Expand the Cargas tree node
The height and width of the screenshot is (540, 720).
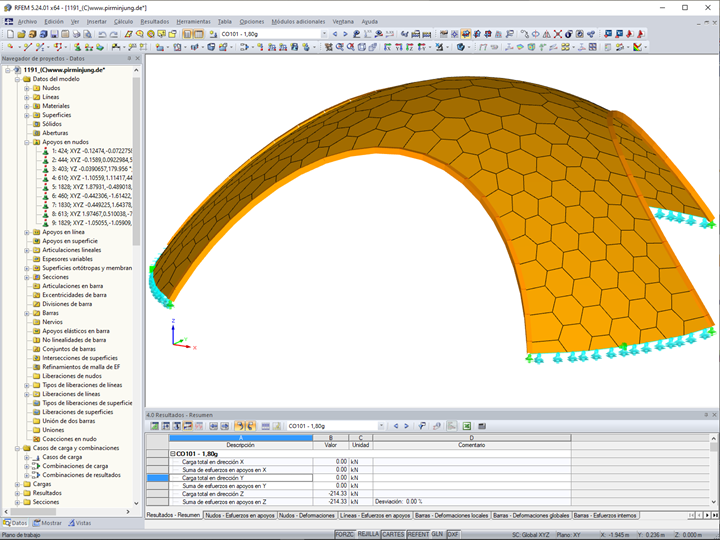click(17, 484)
